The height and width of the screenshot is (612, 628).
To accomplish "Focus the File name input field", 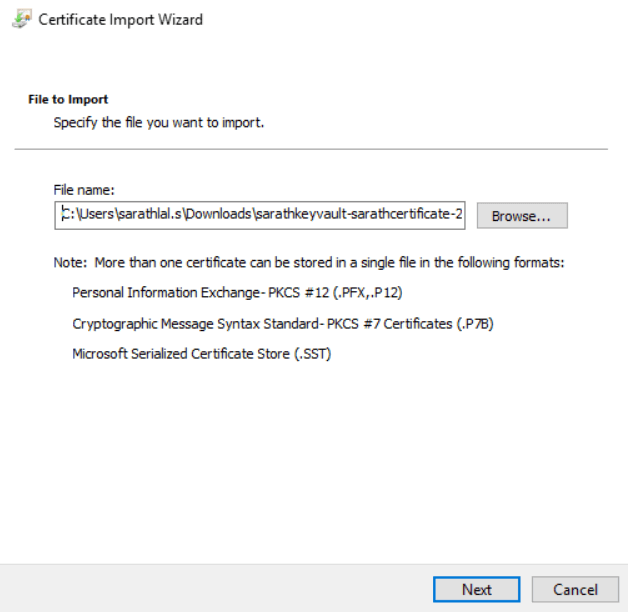I will tap(260, 213).
